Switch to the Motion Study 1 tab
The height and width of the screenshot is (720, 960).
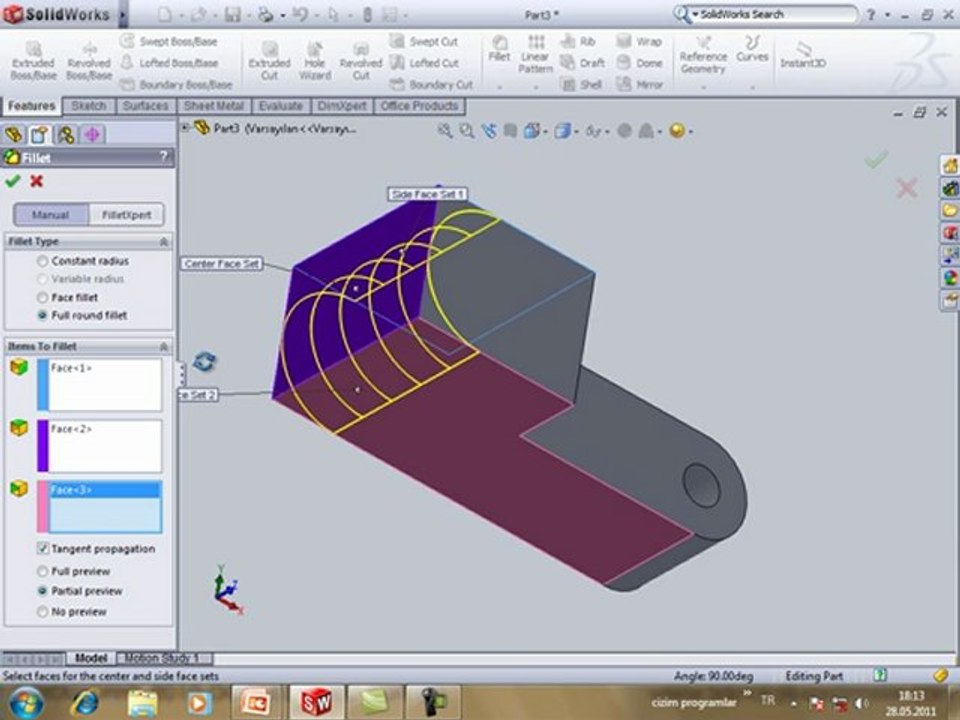[x=162, y=658]
